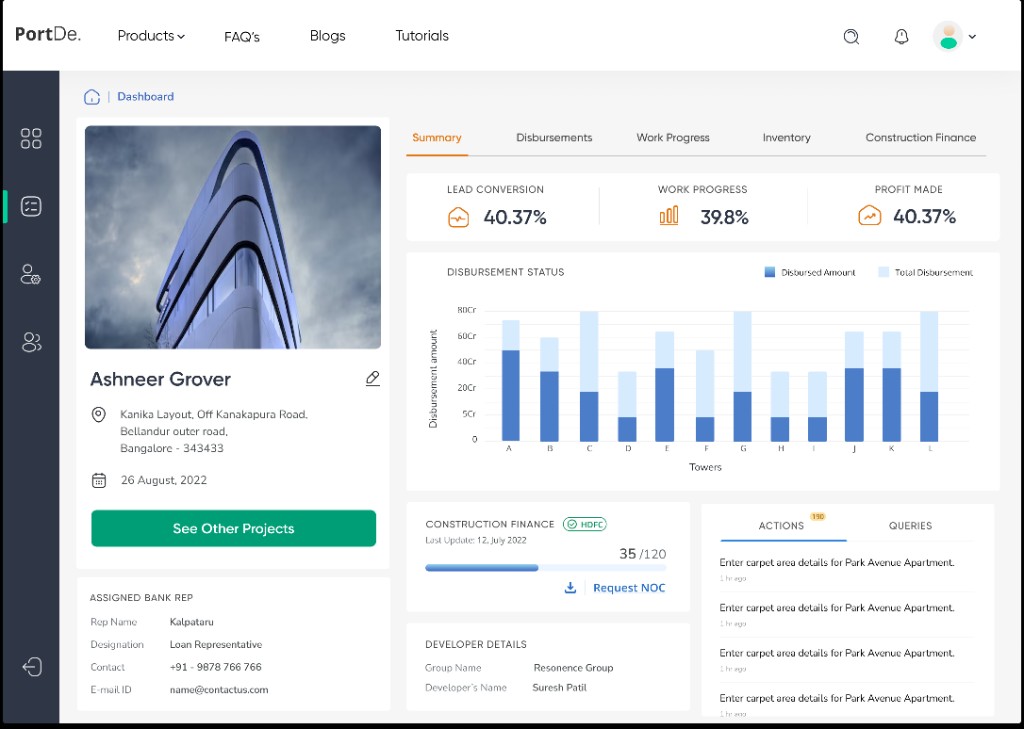Screen dimensions: 1024x729
Task: Open the users group icon in sidebar
Action: tap(31, 342)
